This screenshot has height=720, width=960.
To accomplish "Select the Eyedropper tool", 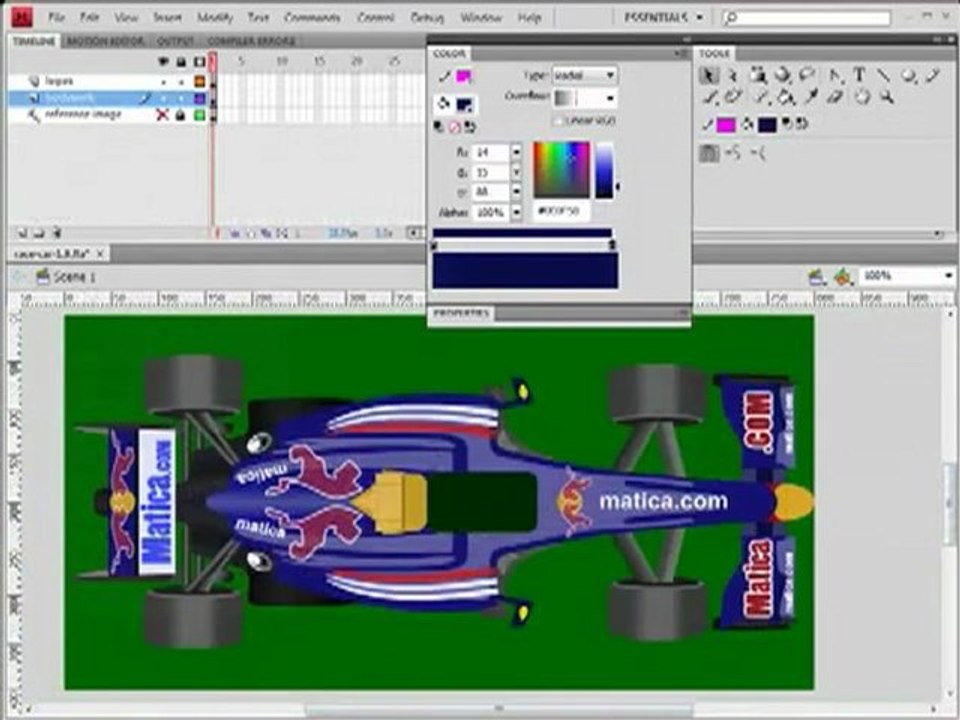I will point(811,97).
